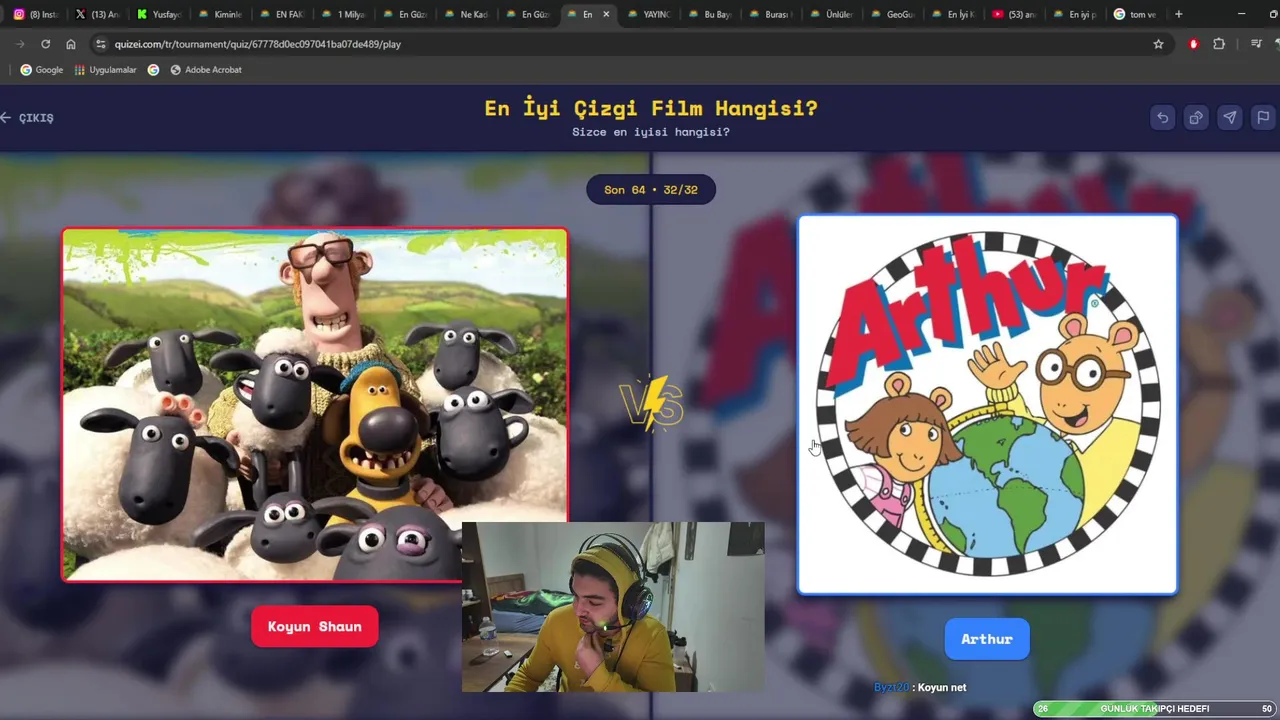Click the unlabeled Google icon bookmark

point(153,70)
